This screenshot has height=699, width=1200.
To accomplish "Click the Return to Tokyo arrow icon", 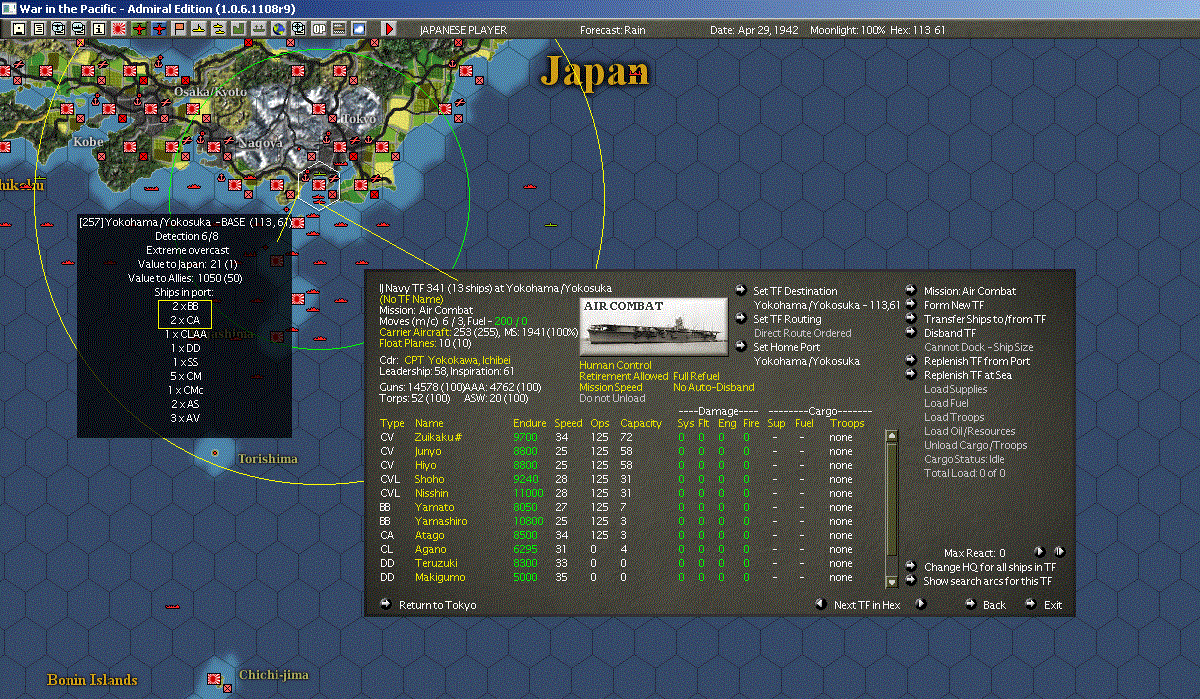I will (386, 604).
